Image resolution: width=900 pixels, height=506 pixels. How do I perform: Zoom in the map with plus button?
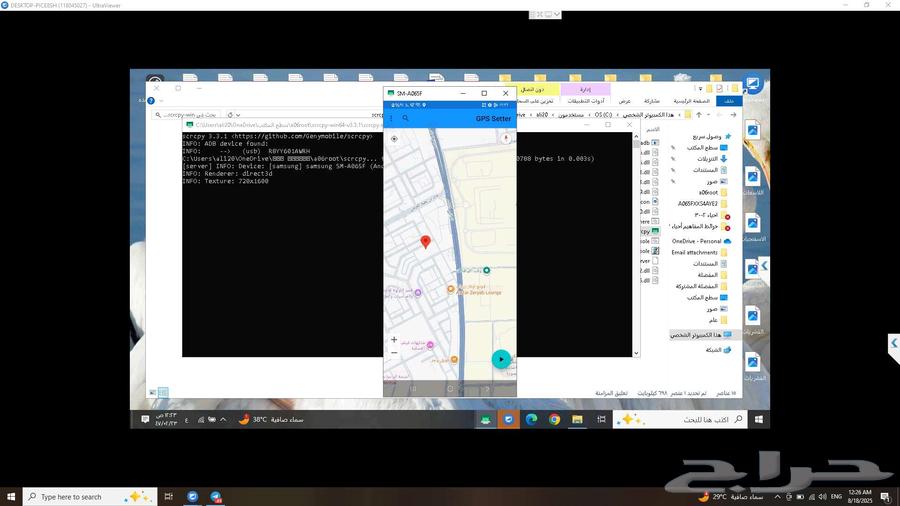[394, 340]
